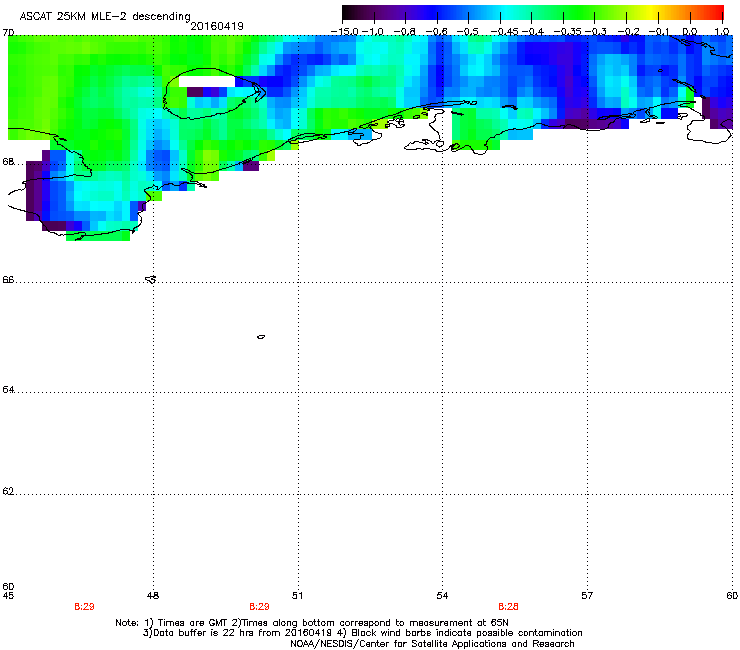740x650 pixels.
Task: Click the '-1.0' color bar label
Action: pos(373,32)
